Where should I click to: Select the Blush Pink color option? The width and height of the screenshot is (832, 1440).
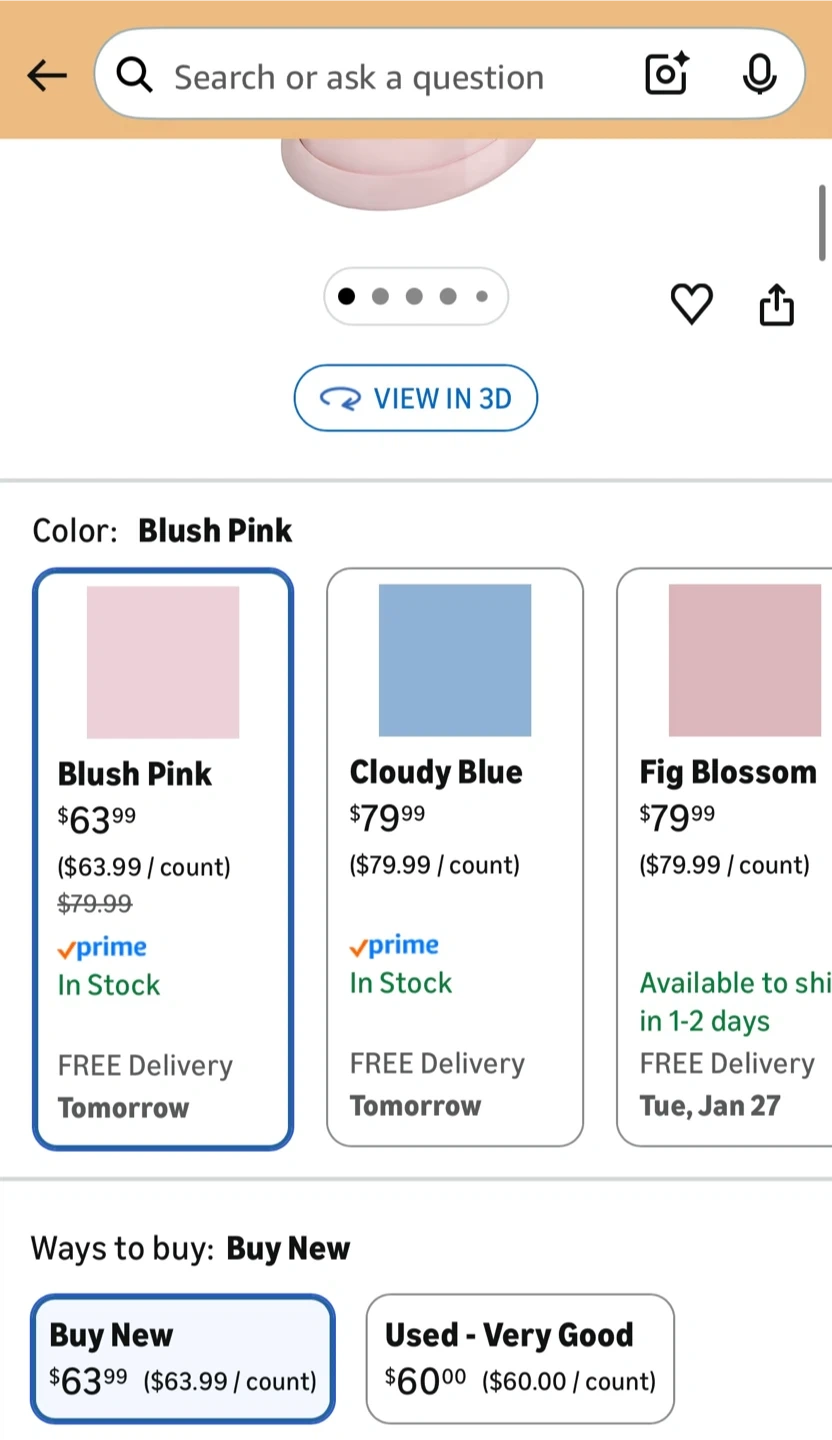[x=163, y=858]
